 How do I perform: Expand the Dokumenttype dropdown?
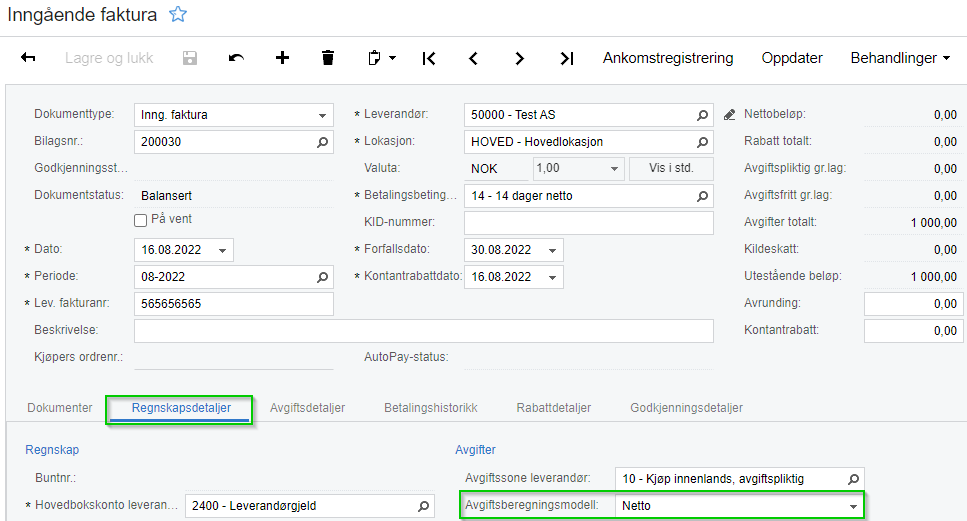point(322,115)
